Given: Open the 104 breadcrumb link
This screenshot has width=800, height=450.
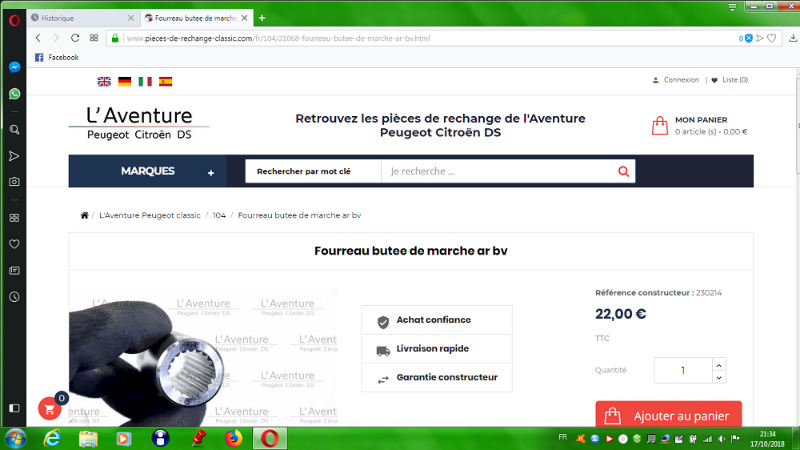Looking at the screenshot, I should point(219,215).
